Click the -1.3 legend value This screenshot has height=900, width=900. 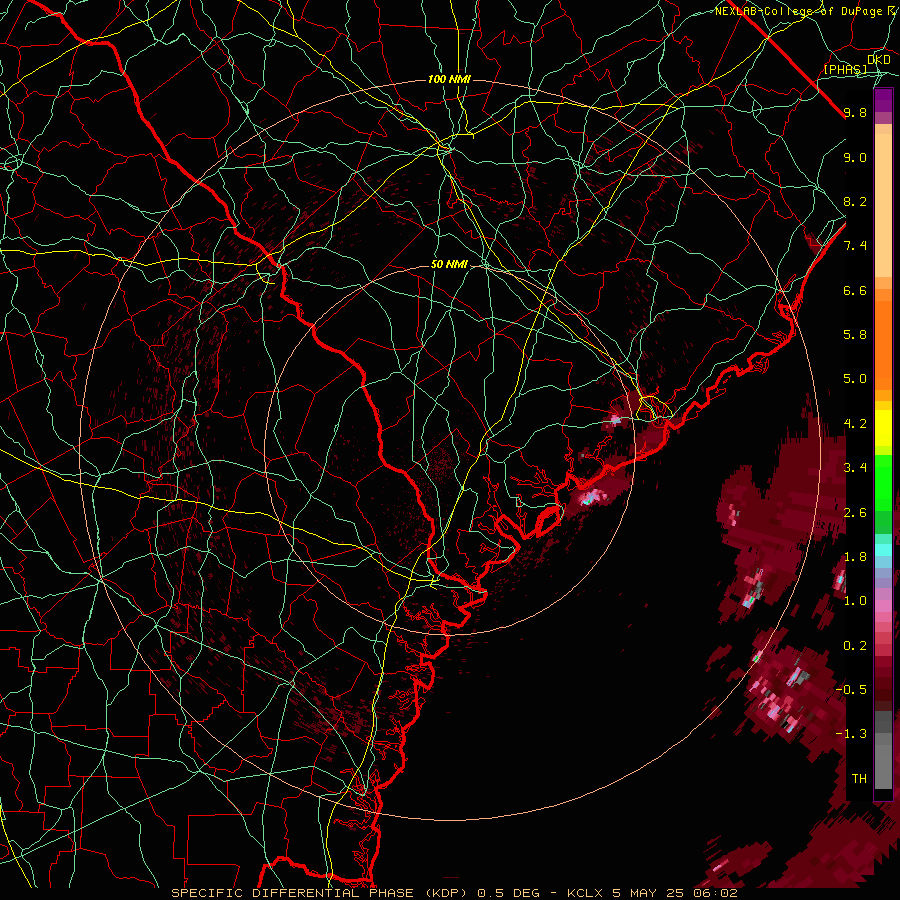851,734
